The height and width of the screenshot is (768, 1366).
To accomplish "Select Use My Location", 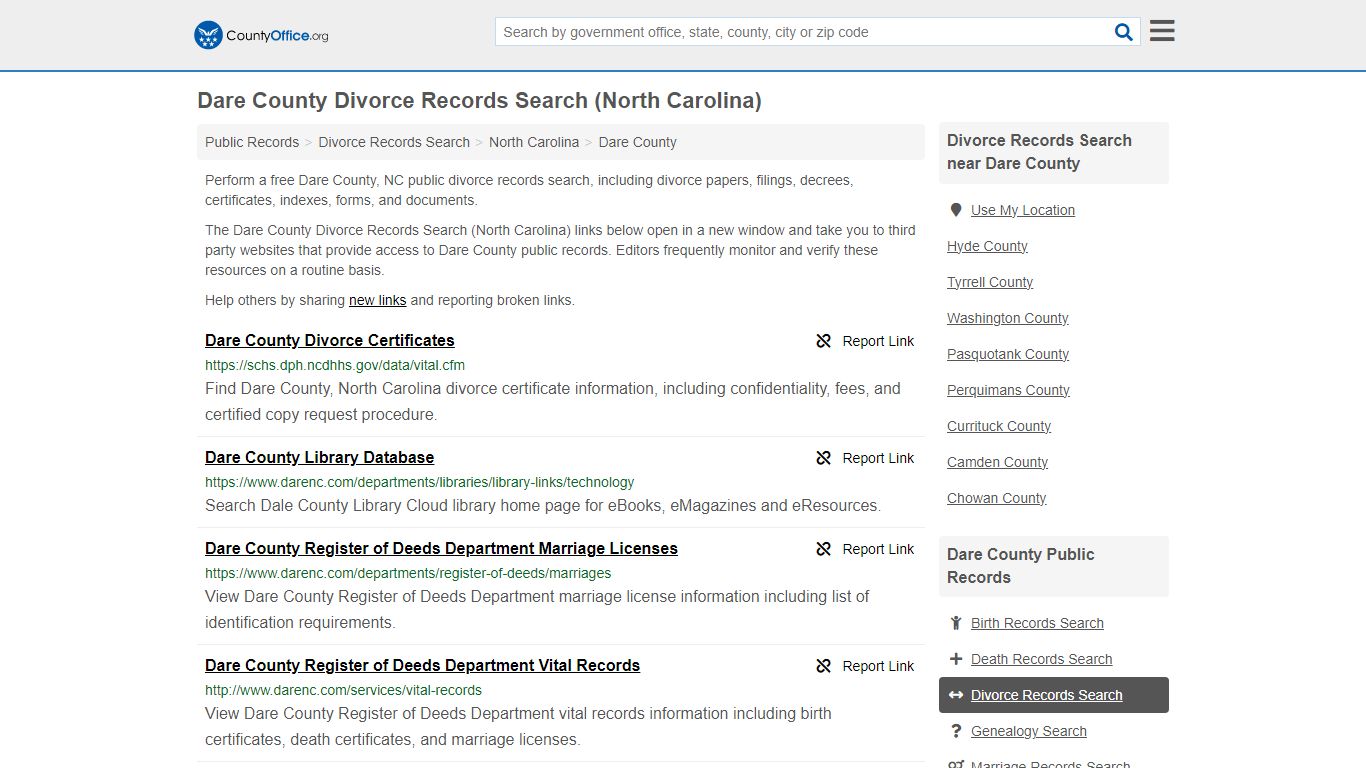I will (x=1023, y=210).
